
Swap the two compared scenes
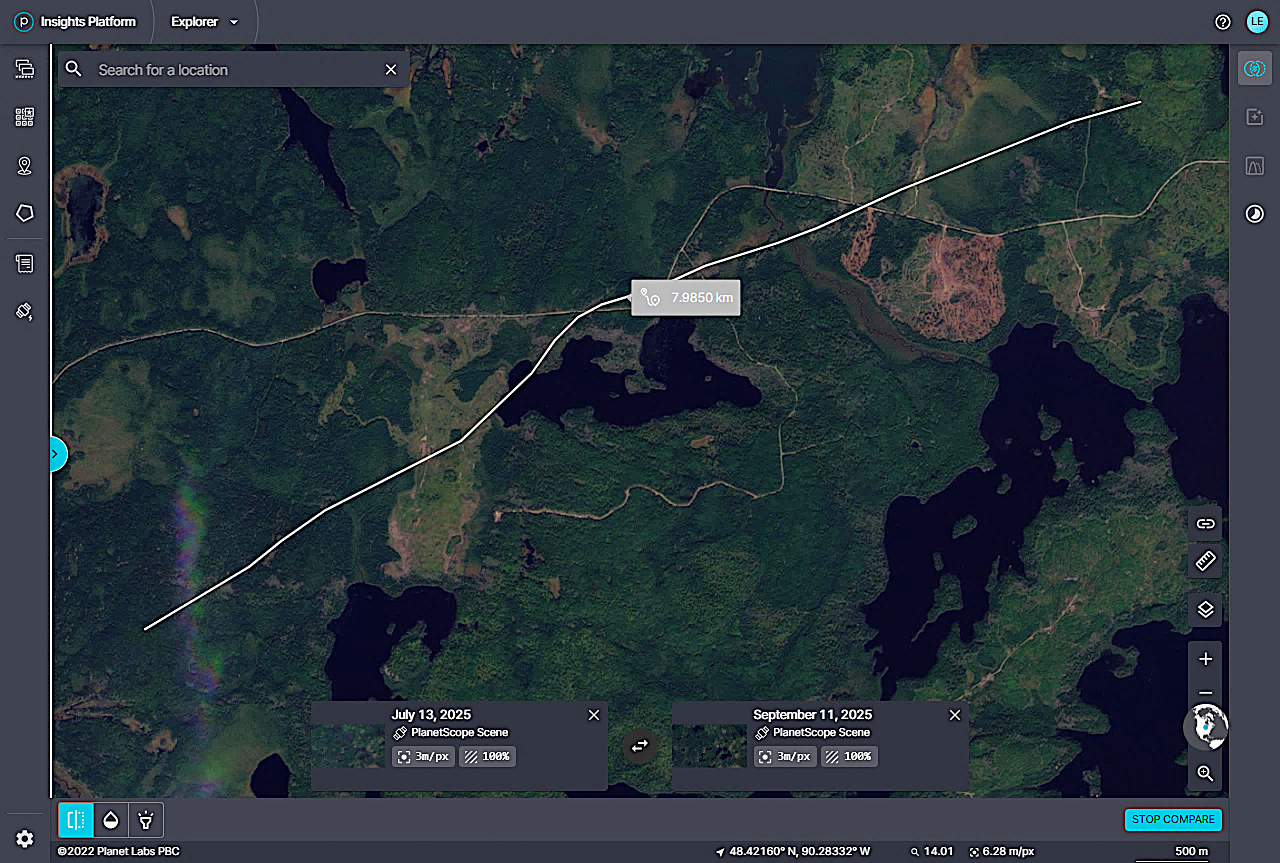[x=640, y=746]
